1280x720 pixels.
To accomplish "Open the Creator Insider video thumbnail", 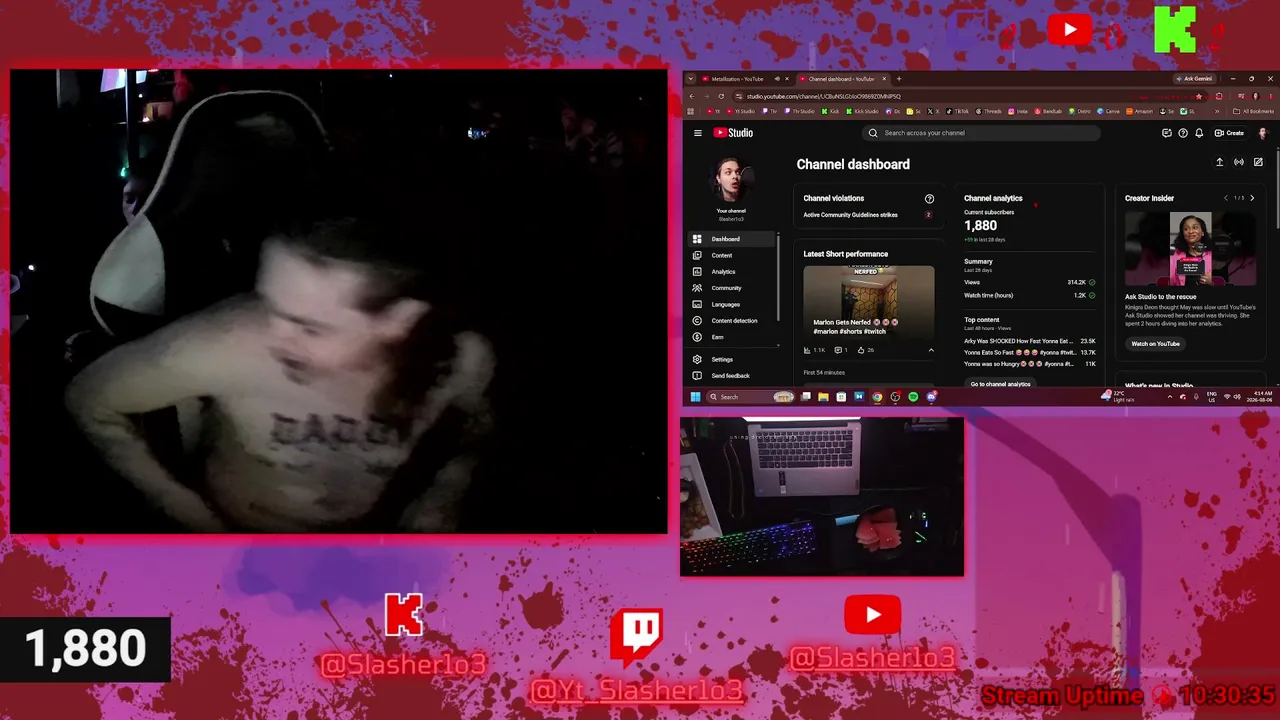I will pyautogui.click(x=1190, y=249).
